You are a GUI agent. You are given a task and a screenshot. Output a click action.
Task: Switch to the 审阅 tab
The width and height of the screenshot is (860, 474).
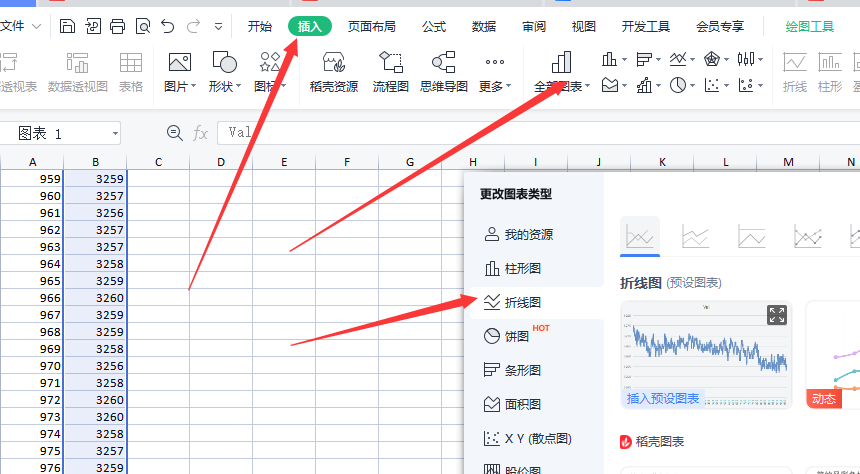(x=534, y=26)
